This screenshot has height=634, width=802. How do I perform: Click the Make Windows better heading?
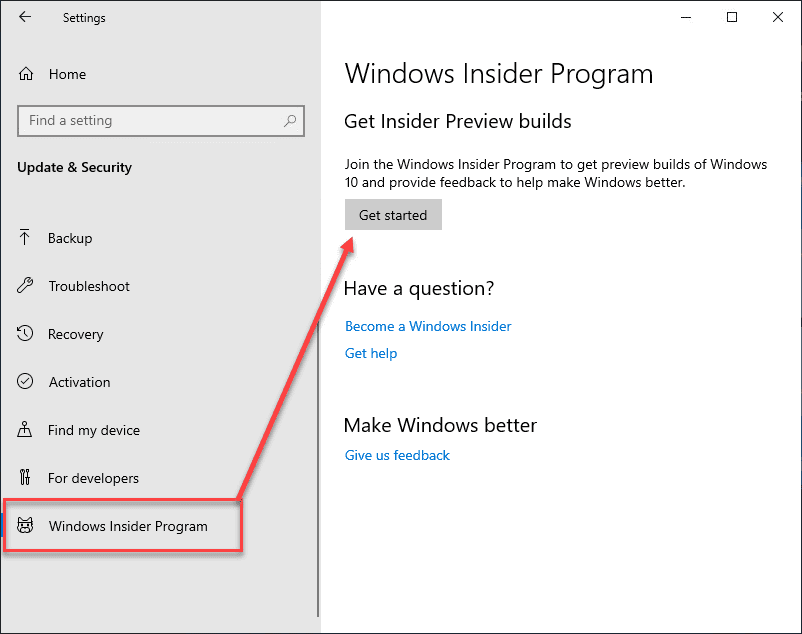pos(440,425)
